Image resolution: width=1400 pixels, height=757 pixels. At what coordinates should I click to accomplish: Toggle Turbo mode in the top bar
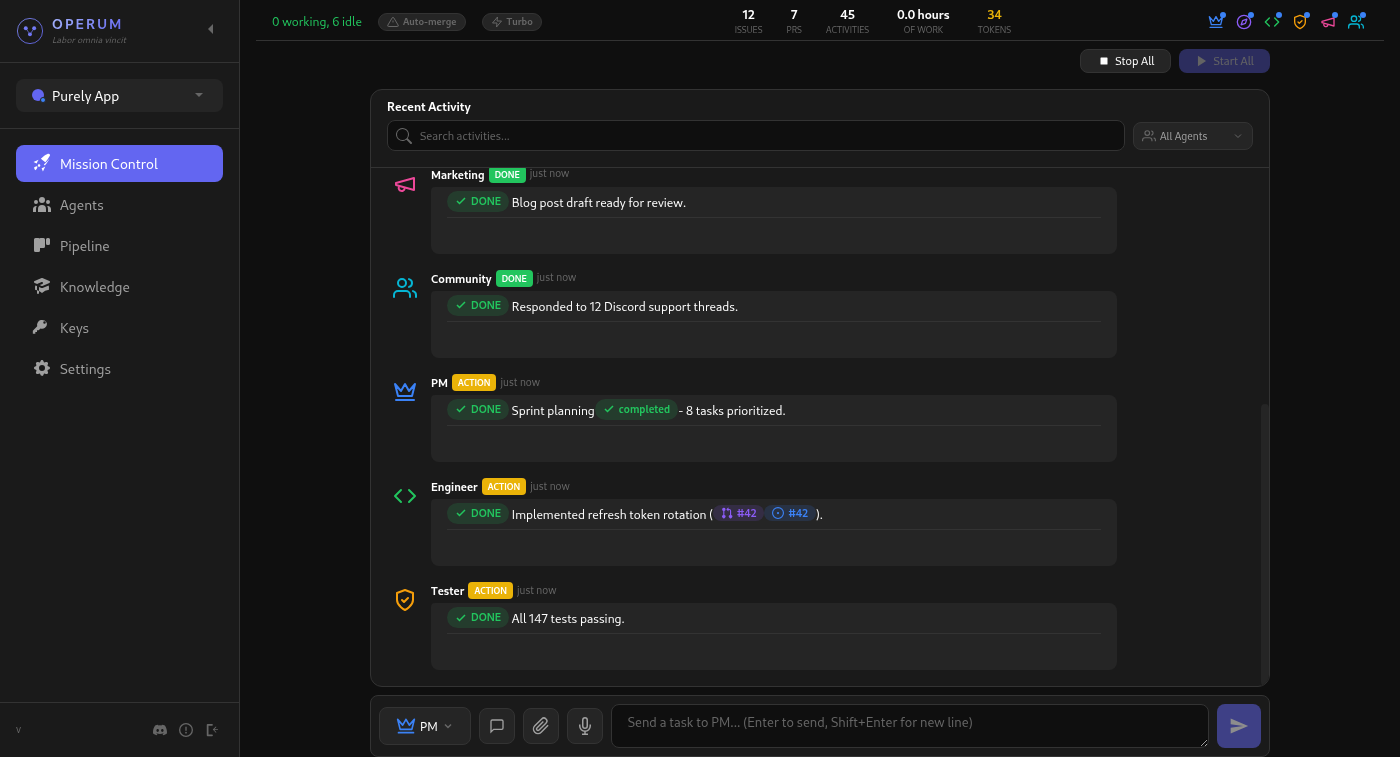511,21
